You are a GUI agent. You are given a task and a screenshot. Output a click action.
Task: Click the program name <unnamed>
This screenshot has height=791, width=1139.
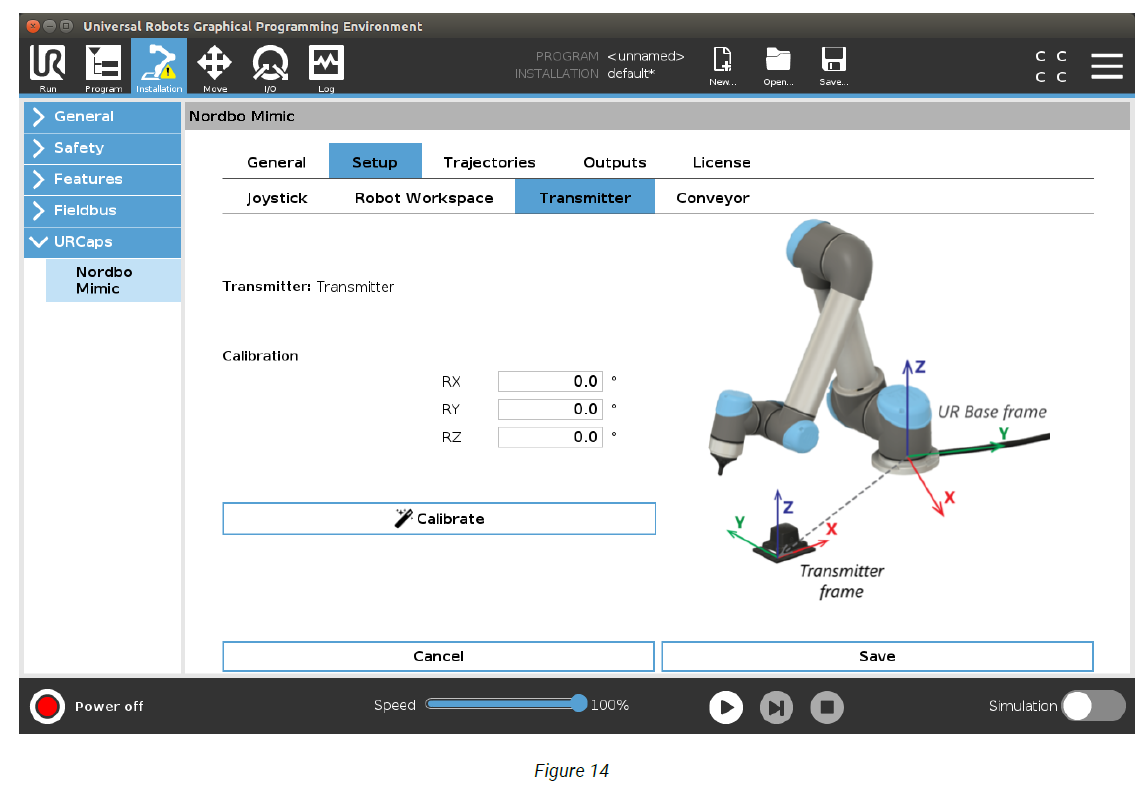(x=646, y=56)
